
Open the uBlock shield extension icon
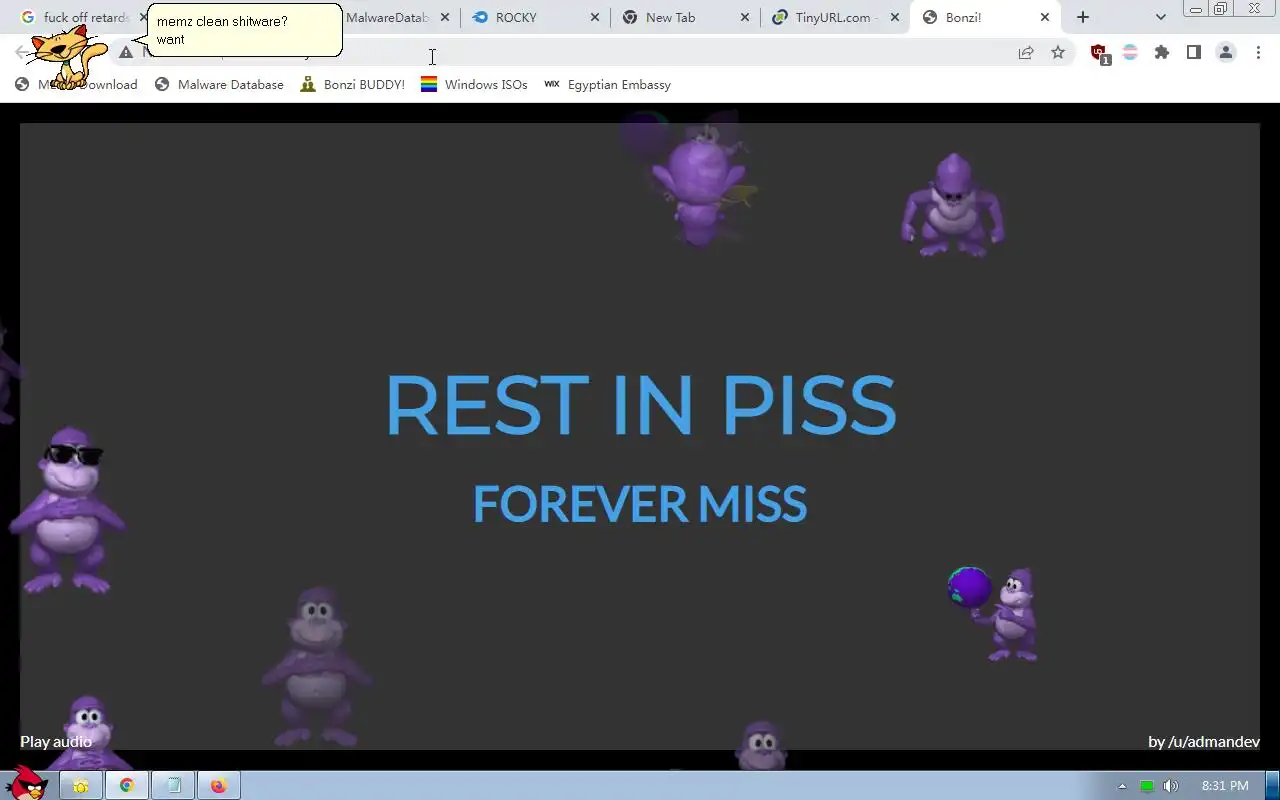pyautogui.click(x=1099, y=53)
